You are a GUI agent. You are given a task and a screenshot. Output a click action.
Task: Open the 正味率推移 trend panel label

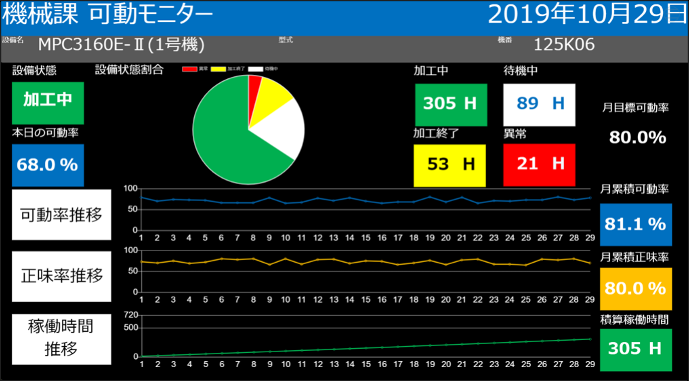tap(62, 276)
